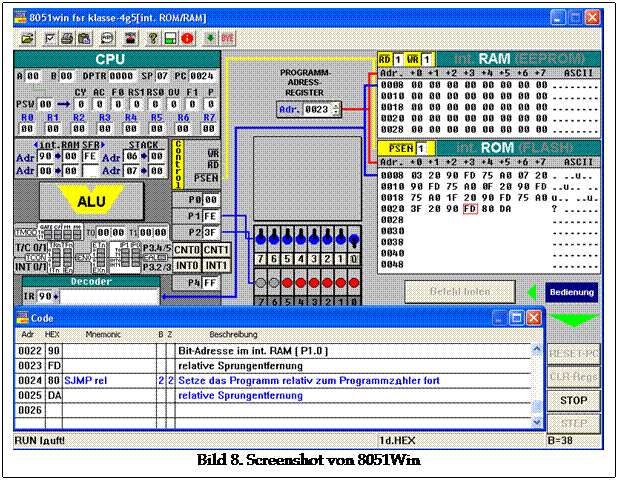Click the accumulator A value field
This screenshot has width=618, height=480.
tap(33, 76)
